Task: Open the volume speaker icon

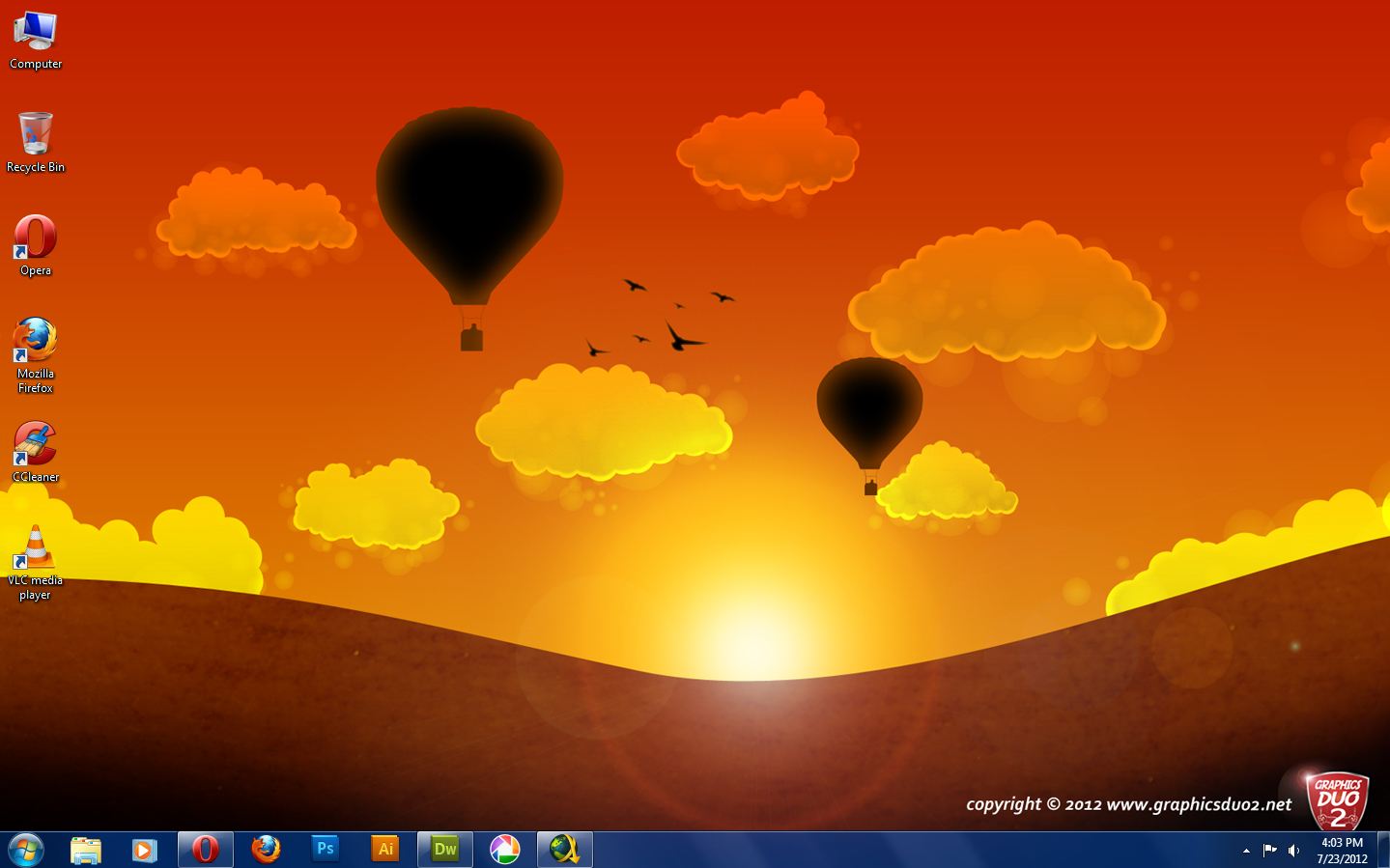Action: [1293, 851]
